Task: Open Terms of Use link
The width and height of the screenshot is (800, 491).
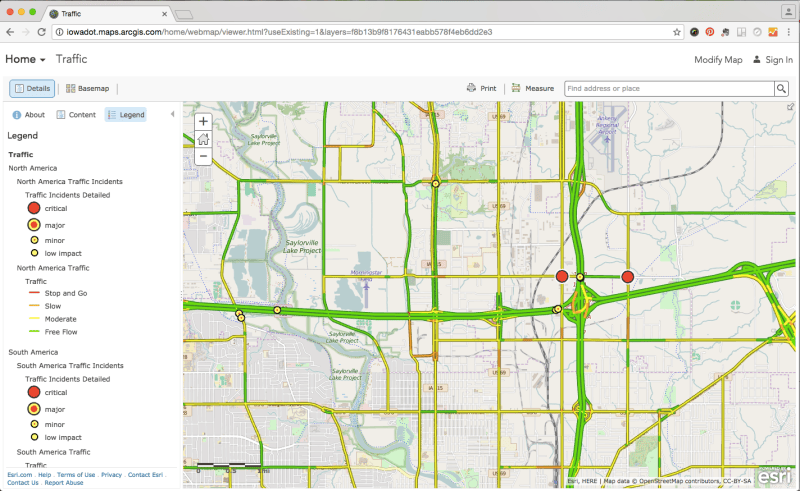Action: (76, 475)
